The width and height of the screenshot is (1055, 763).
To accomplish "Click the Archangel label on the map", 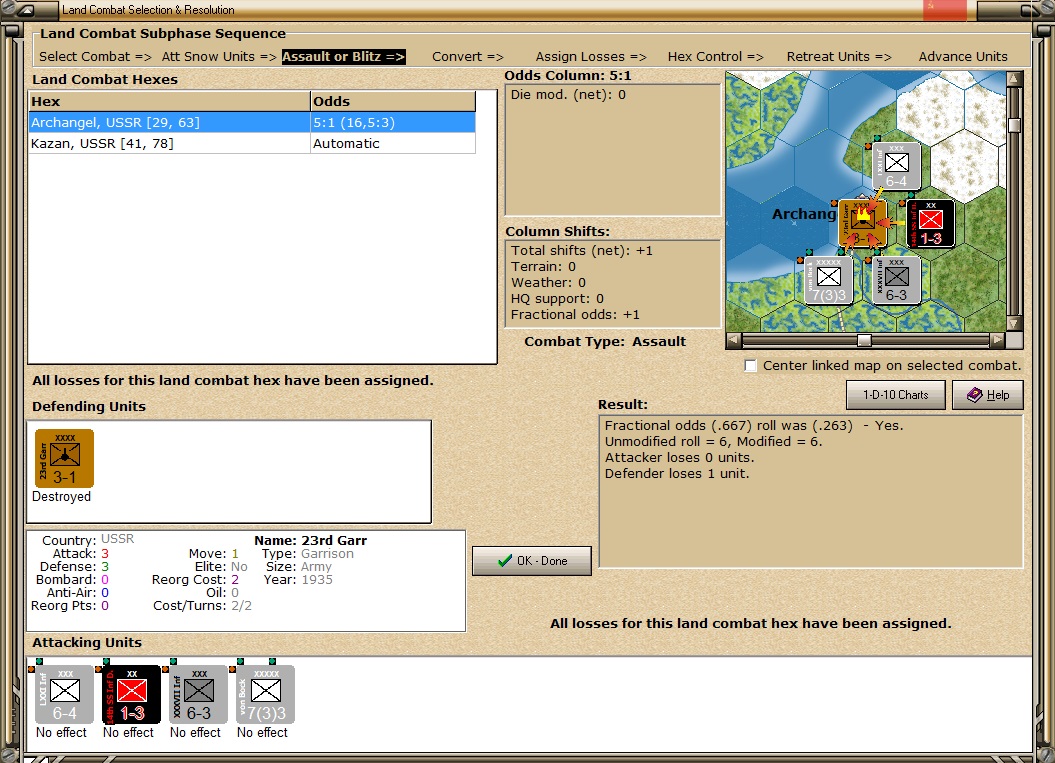I will coord(803,214).
